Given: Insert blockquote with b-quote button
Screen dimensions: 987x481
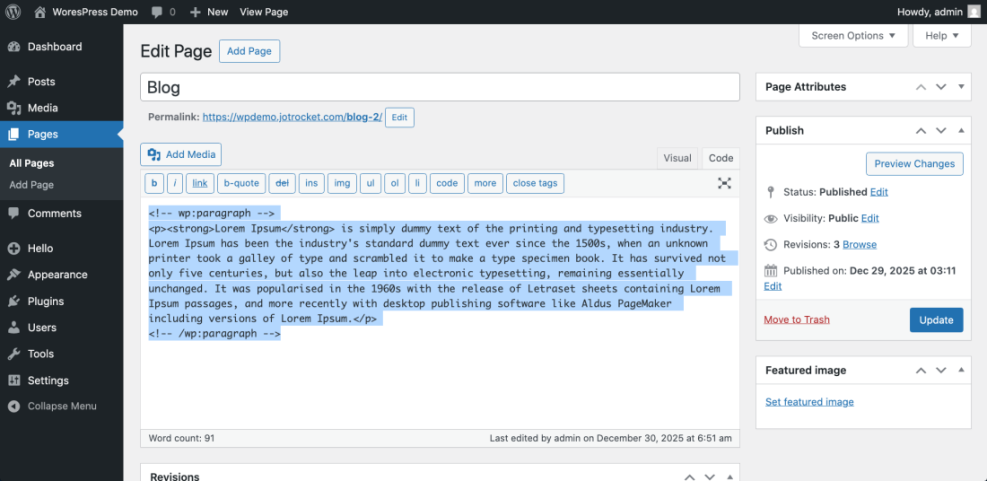Looking at the screenshot, I should 242,183.
